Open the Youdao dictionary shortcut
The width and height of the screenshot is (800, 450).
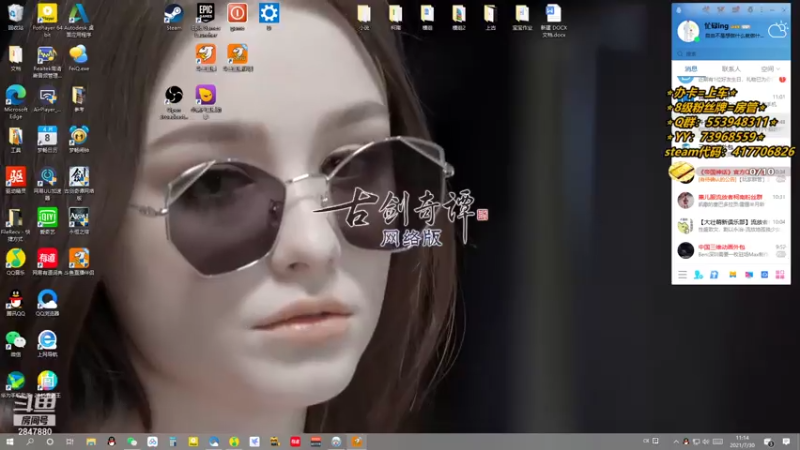(x=47, y=261)
